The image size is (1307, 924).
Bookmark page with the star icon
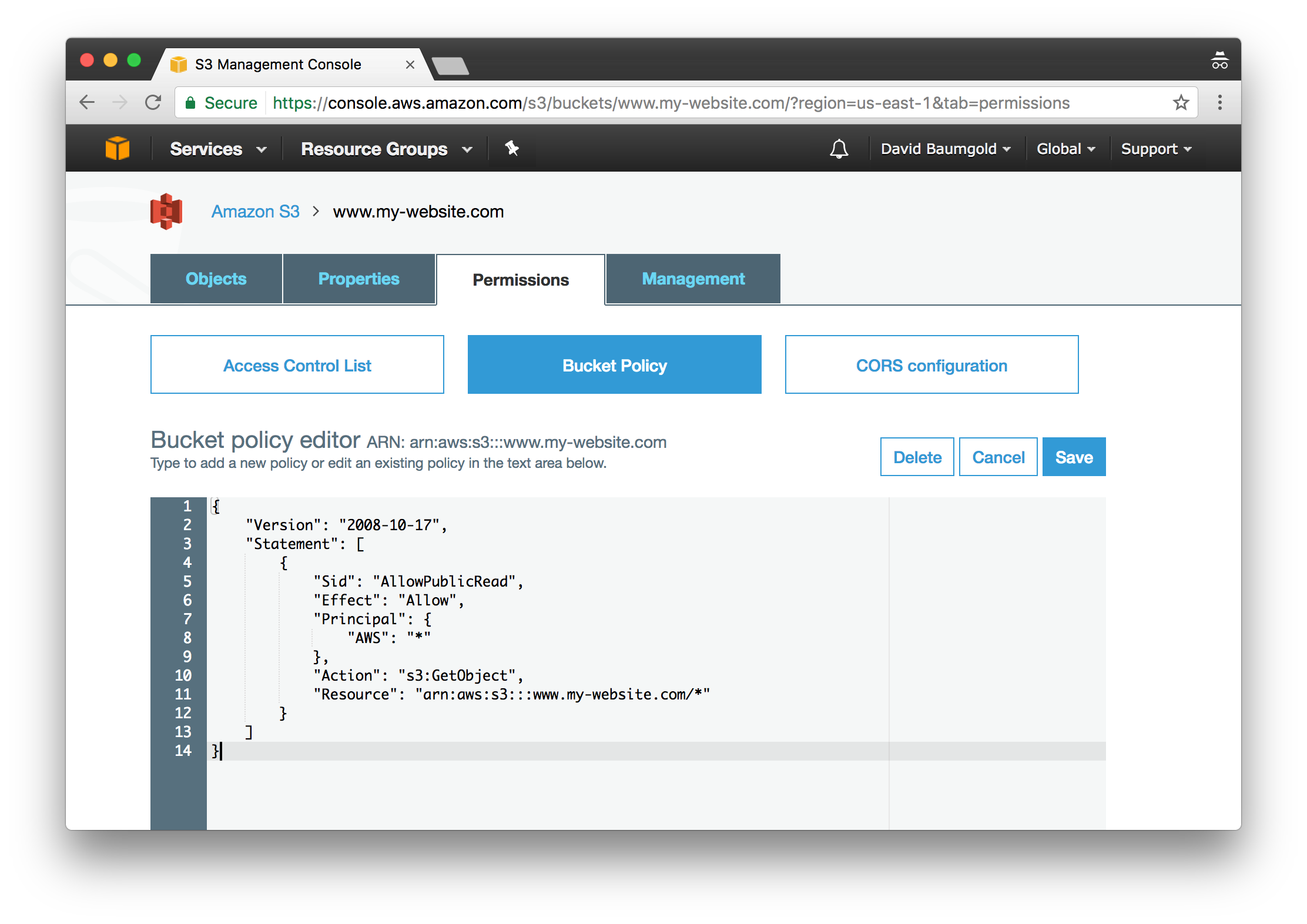(1181, 102)
